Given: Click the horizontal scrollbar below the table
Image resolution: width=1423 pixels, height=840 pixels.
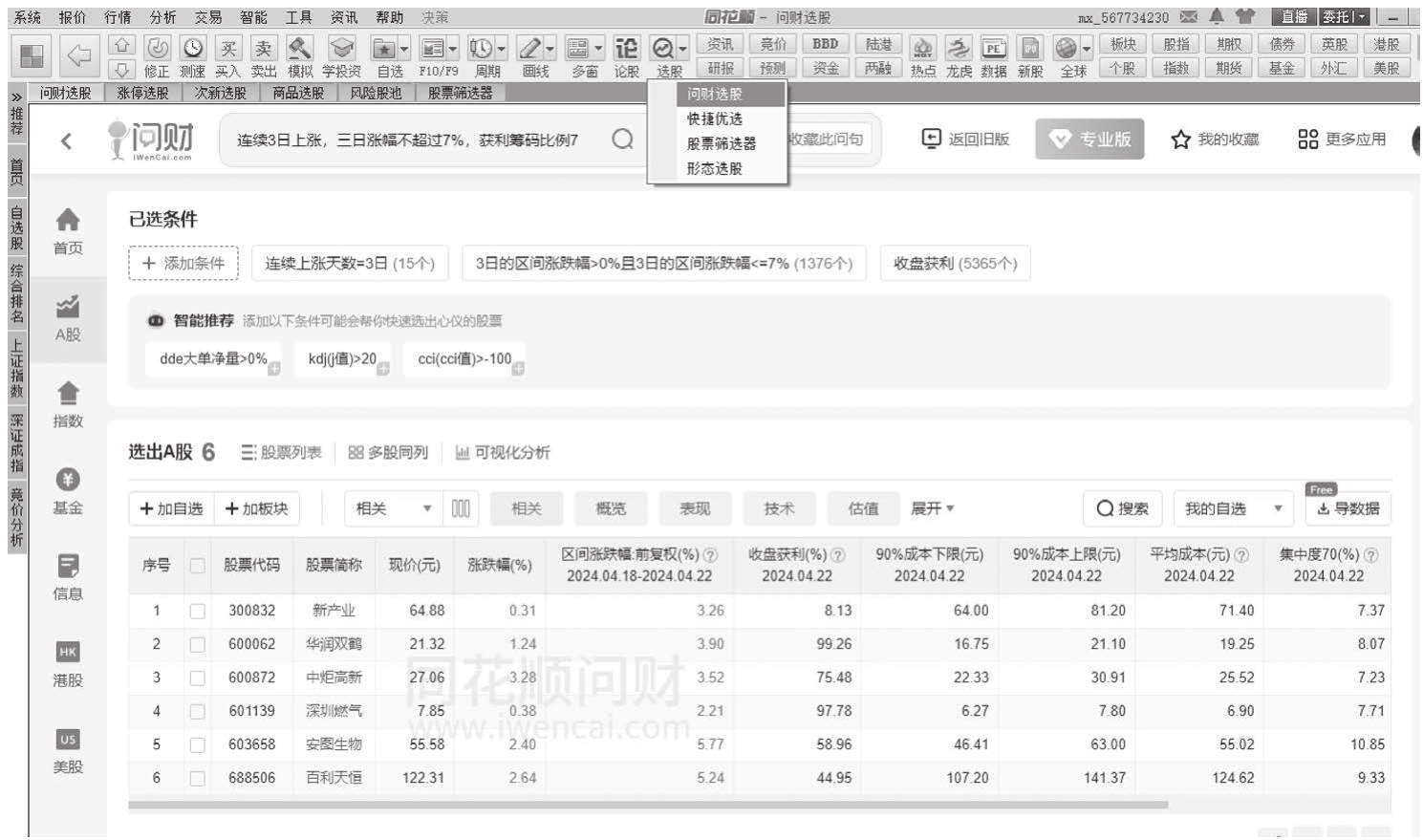Looking at the screenshot, I should pyautogui.click(x=648, y=805).
